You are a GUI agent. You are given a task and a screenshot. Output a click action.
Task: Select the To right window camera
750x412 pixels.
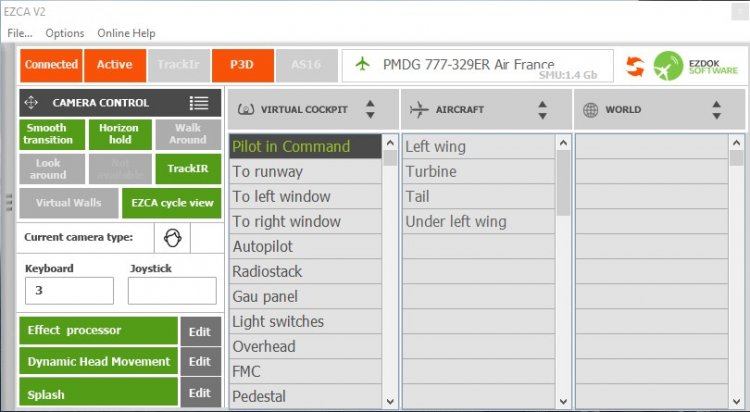[x=305, y=221]
